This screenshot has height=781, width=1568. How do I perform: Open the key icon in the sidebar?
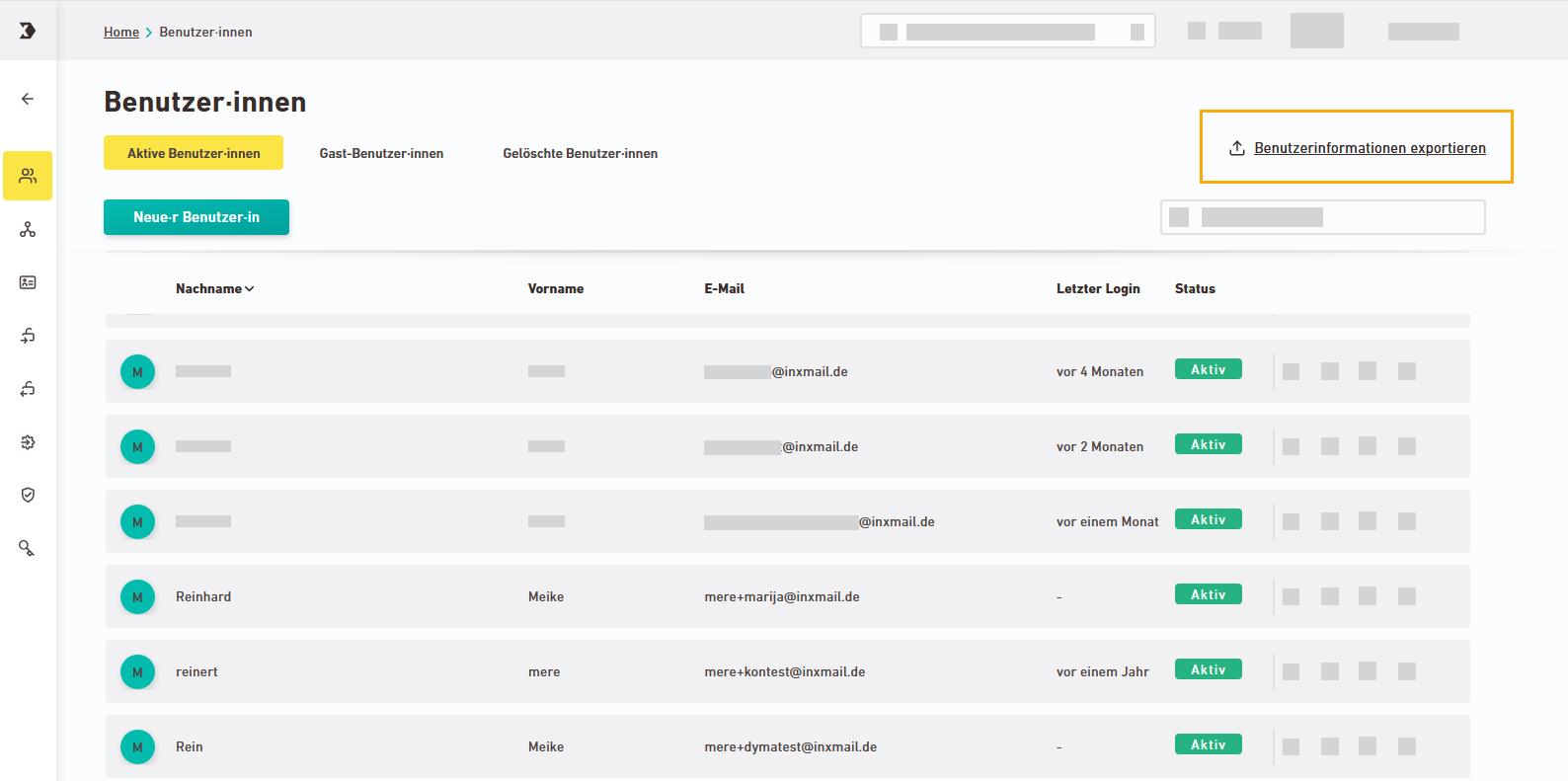point(28,548)
